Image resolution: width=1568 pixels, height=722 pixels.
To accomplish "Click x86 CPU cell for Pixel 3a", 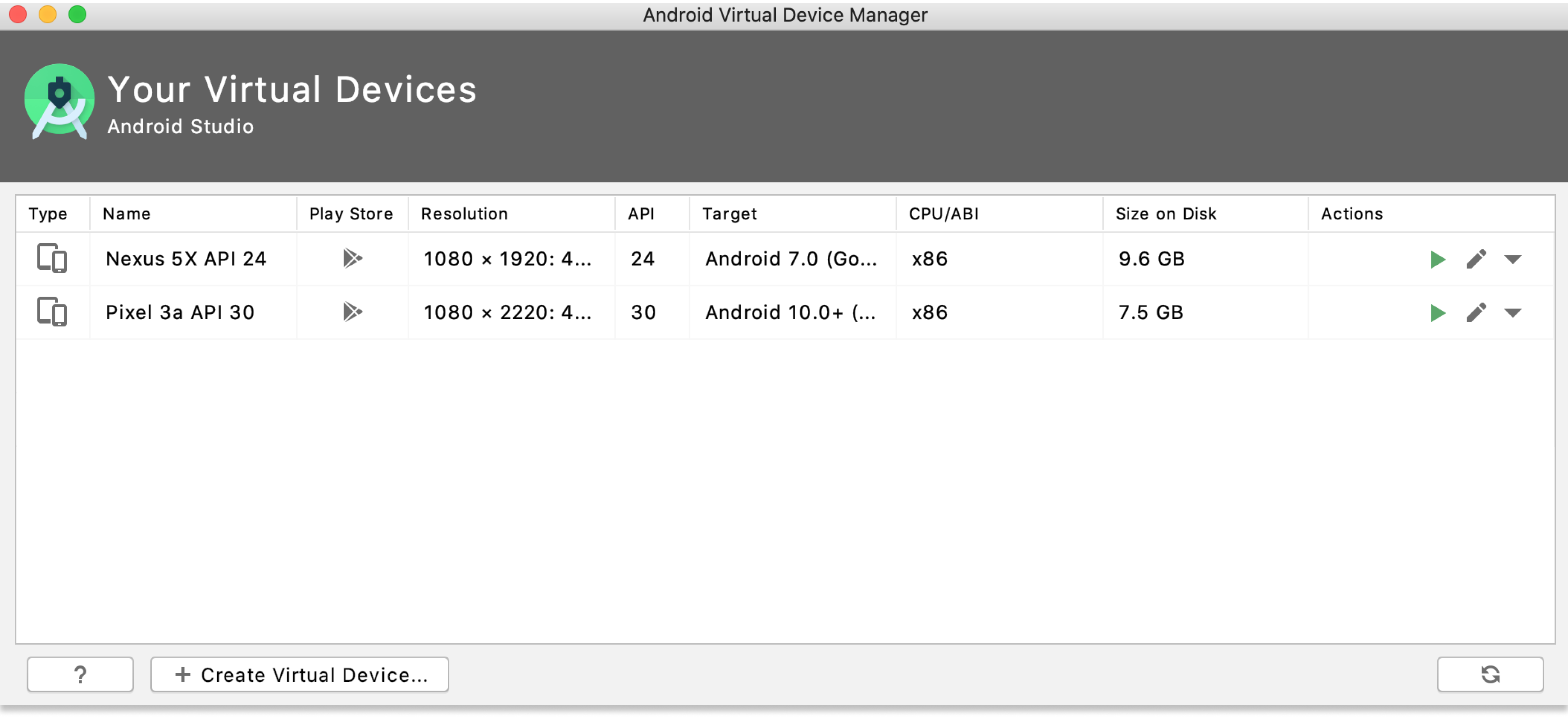I will (999, 312).
